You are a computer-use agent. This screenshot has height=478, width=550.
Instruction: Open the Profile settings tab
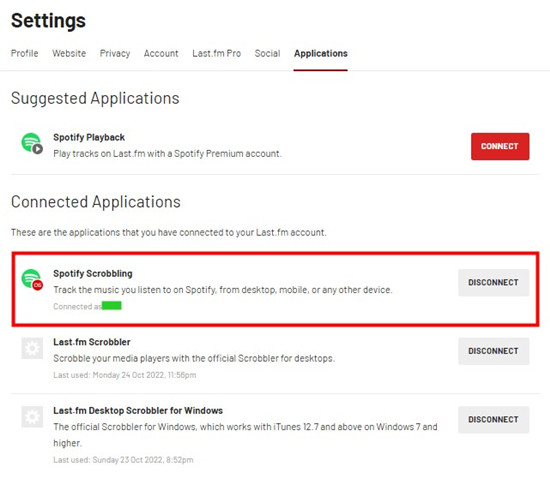click(x=25, y=53)
